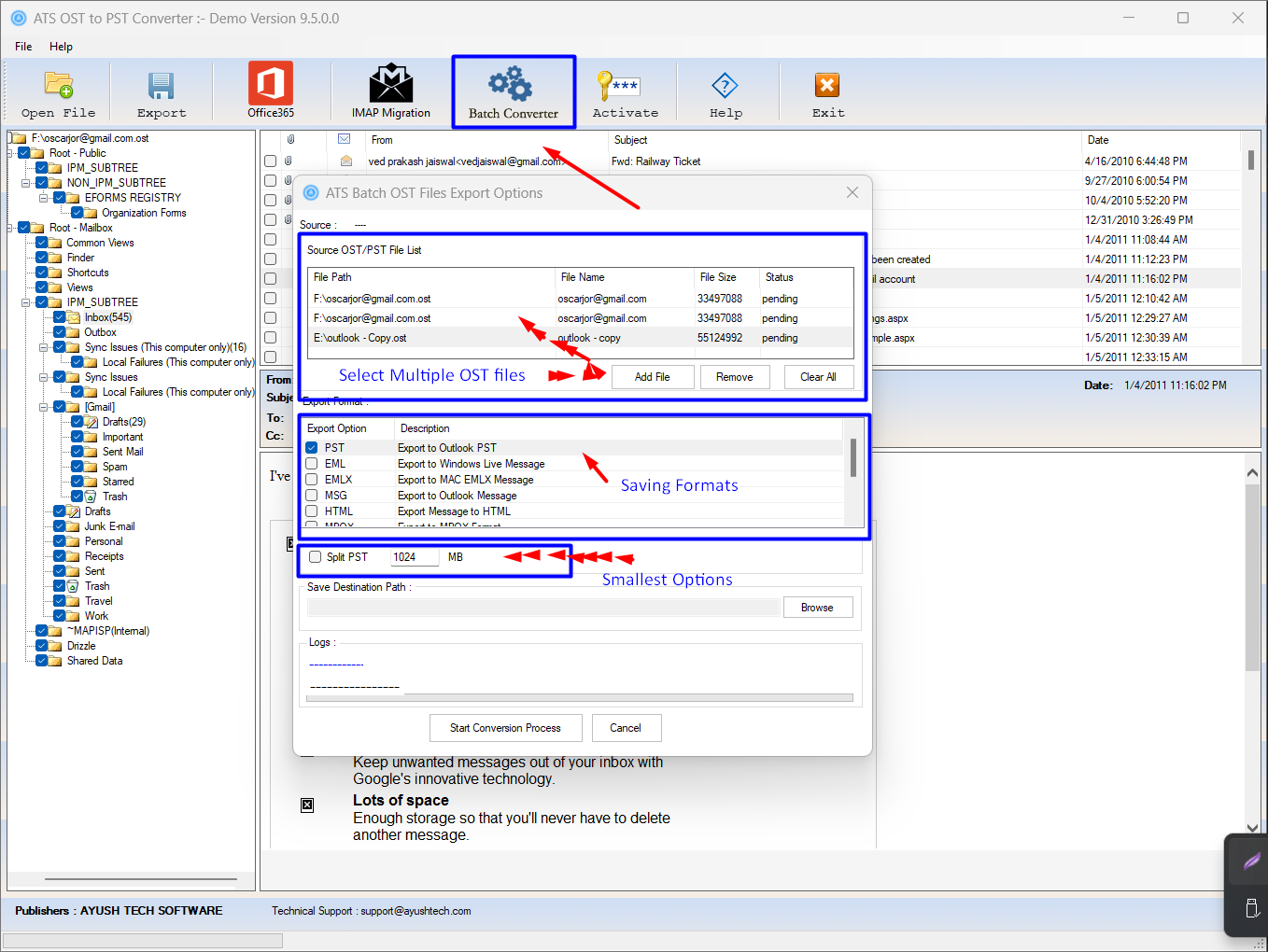Click the Drafts folder icon under Root - Mailbox

pos(73,511)
